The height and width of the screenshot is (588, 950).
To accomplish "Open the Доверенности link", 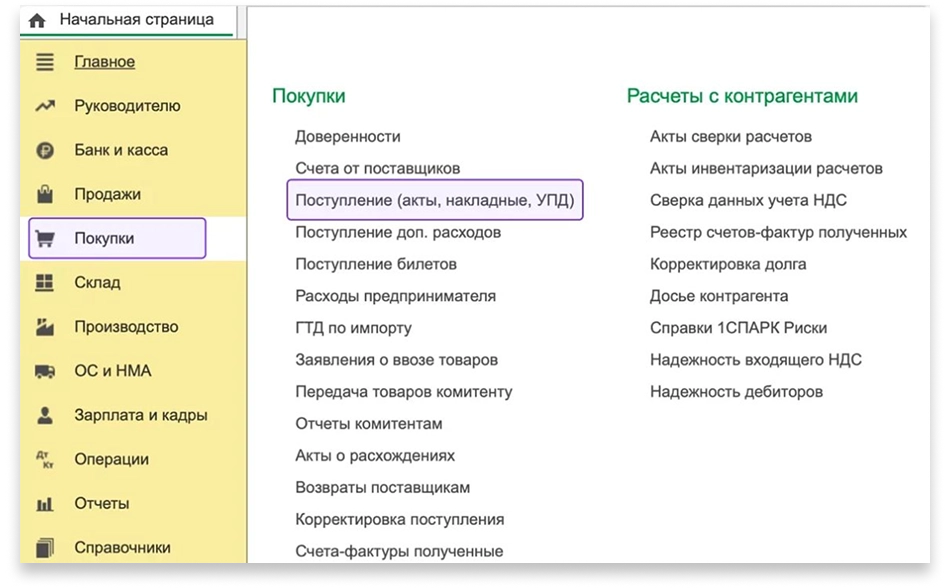I will click(348, 137).
